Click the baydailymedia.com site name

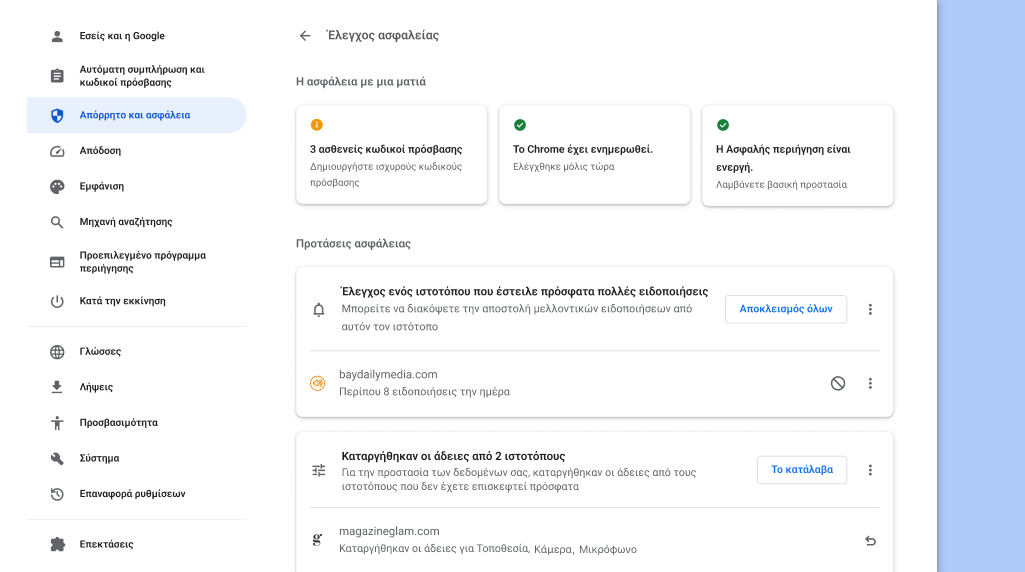pyautogui.click(x=388, y=375)
